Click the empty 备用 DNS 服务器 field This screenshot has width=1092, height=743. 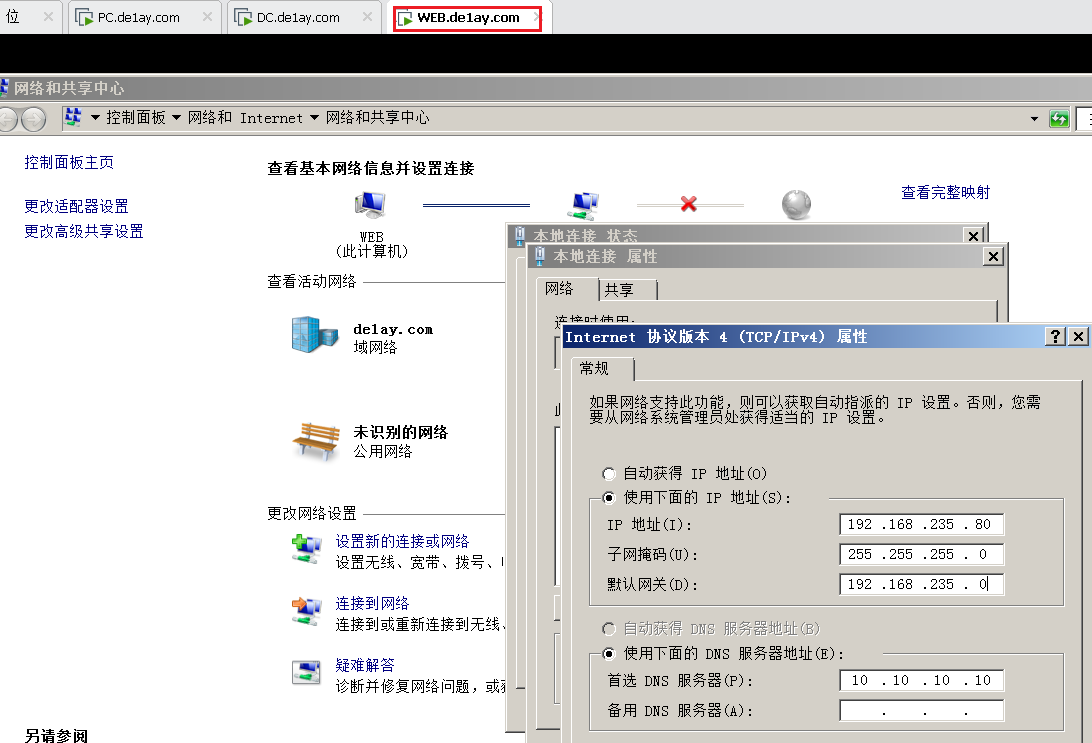(921, 710)
